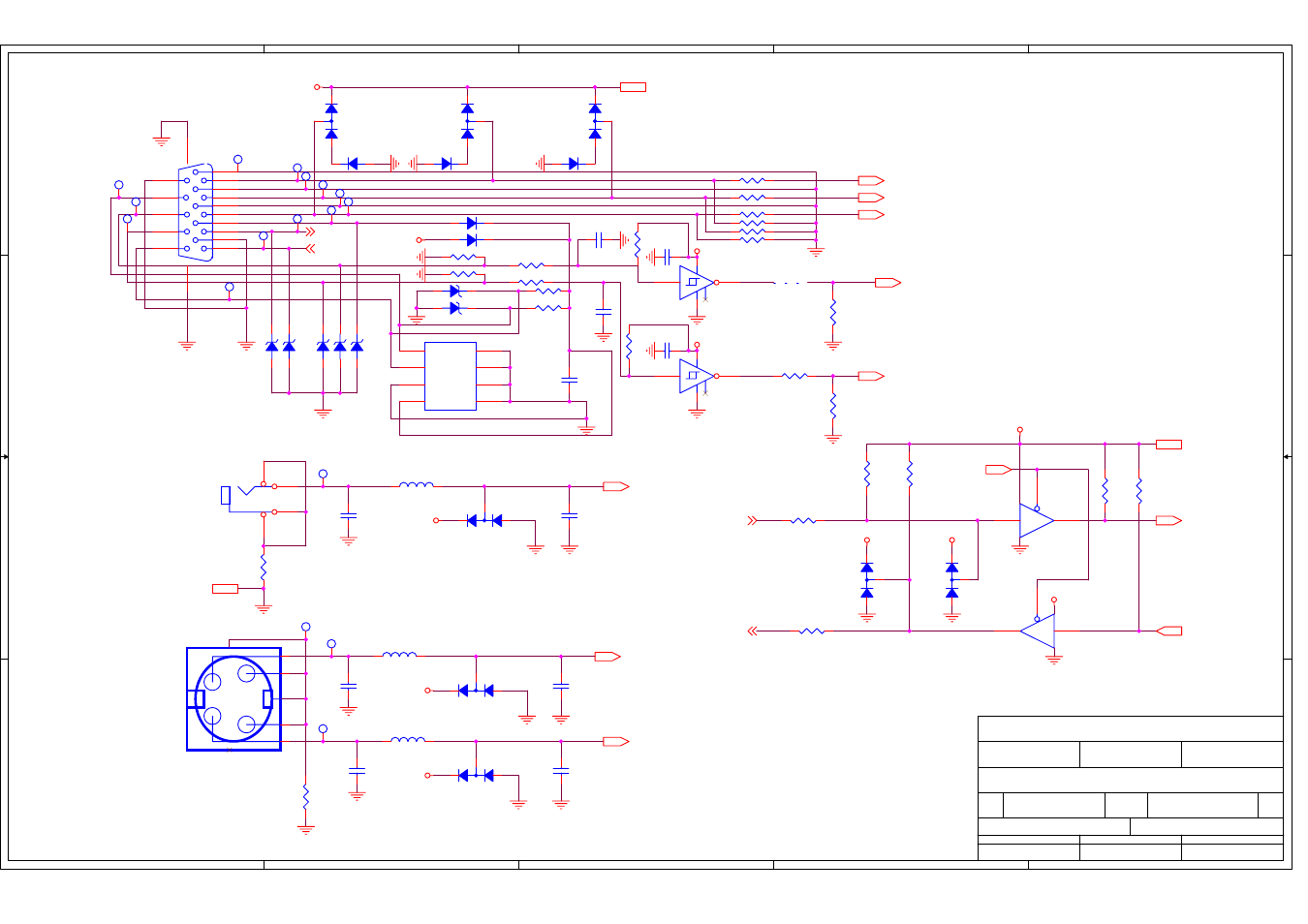Select the phone jack connector symbol
Viewport: 1308px width, 924px height.
(x=250, y=497)
